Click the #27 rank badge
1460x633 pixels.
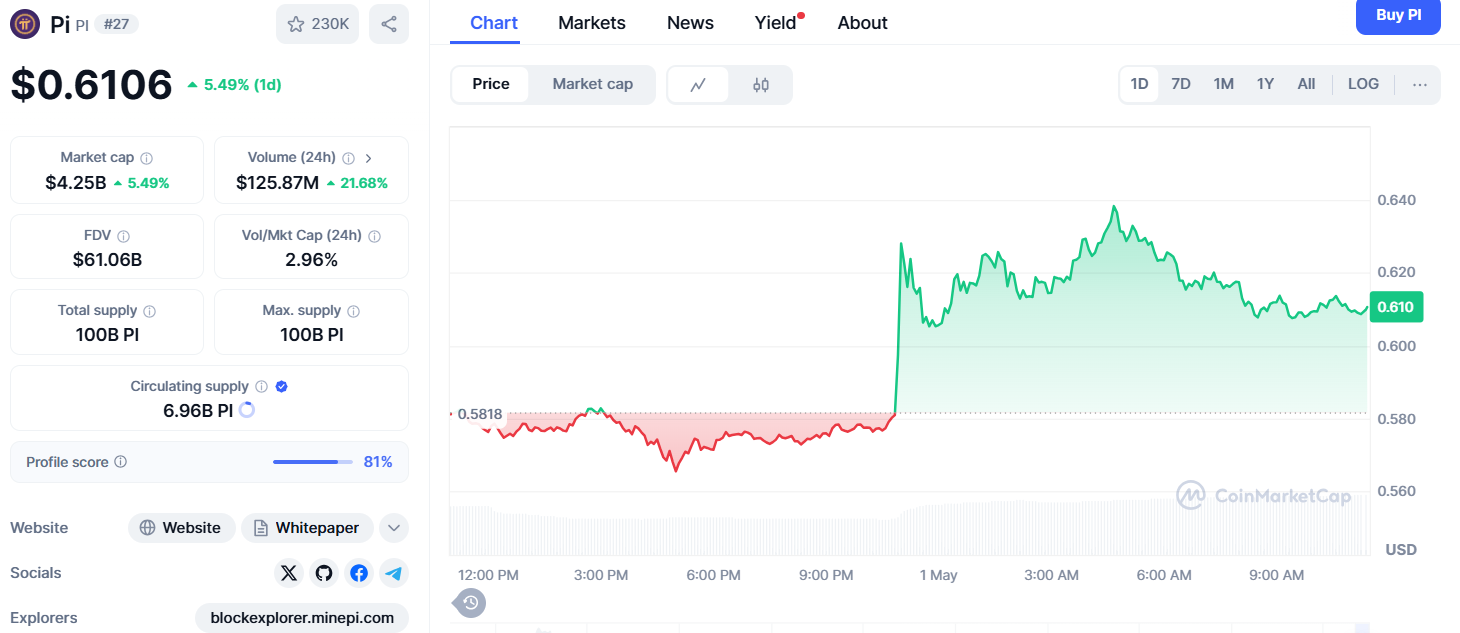[116, 24]
